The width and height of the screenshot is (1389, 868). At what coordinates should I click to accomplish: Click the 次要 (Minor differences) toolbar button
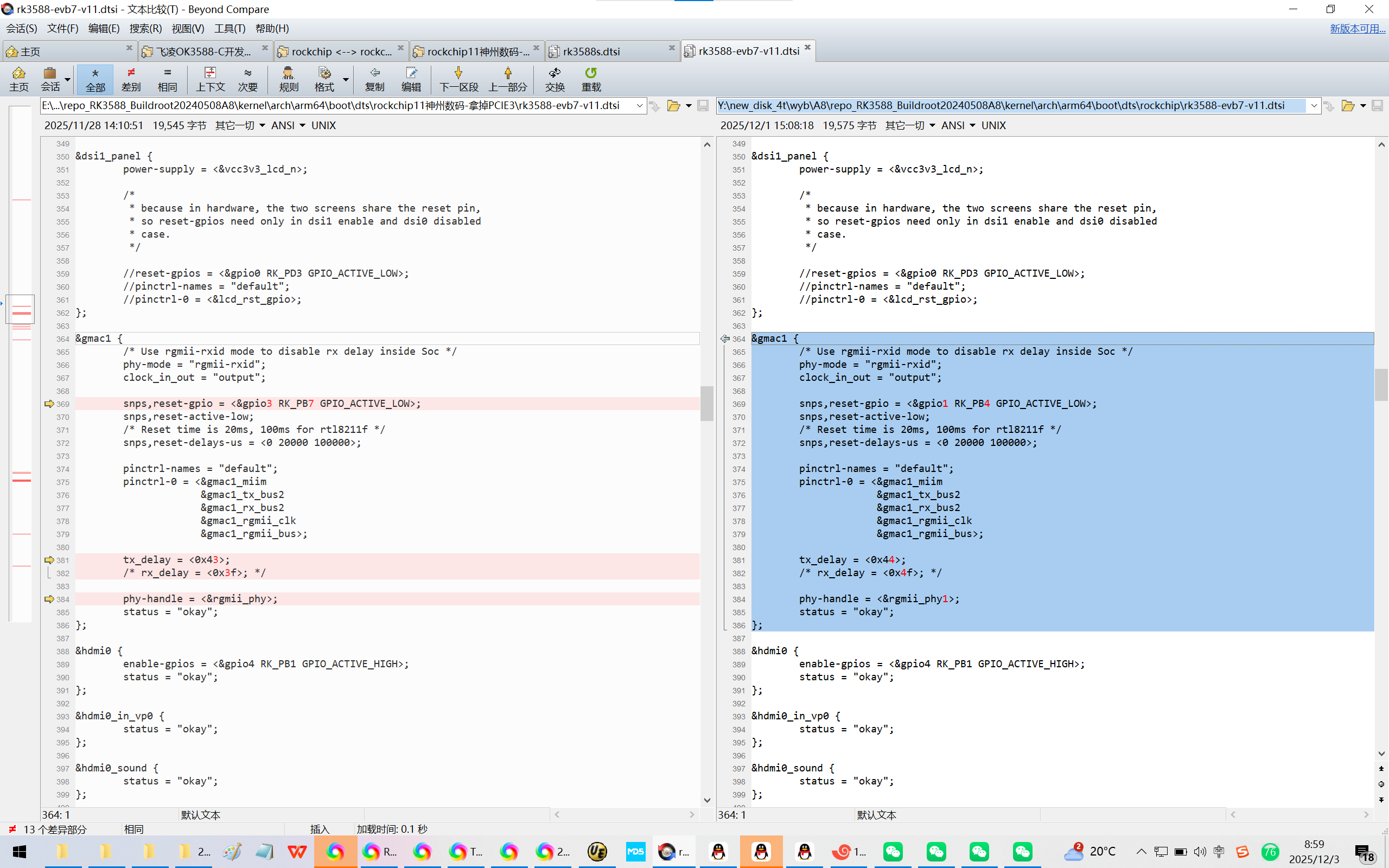pos(247,79)
